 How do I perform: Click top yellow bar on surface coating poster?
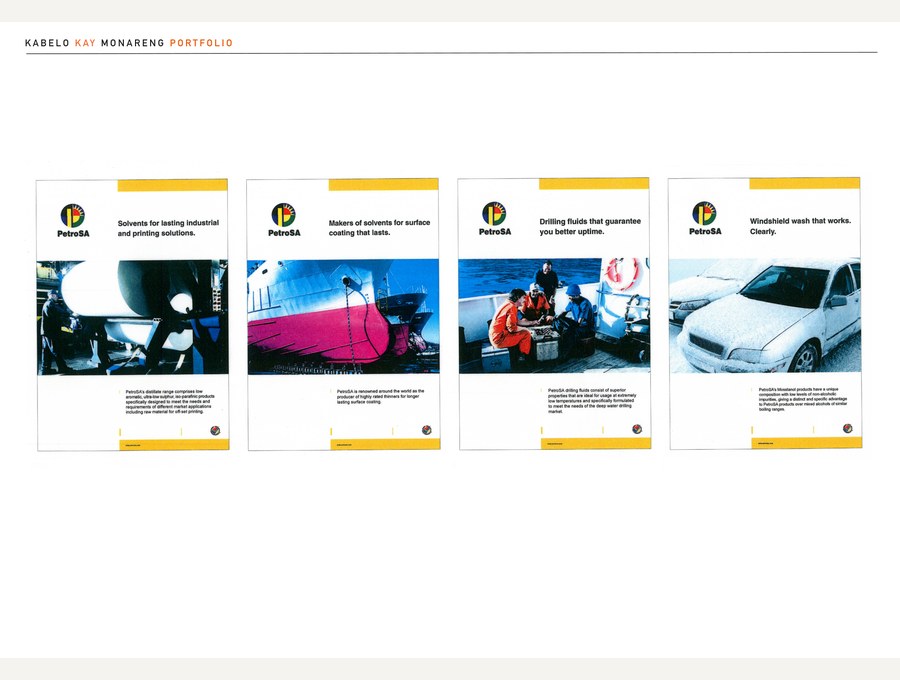coord(383,184)
